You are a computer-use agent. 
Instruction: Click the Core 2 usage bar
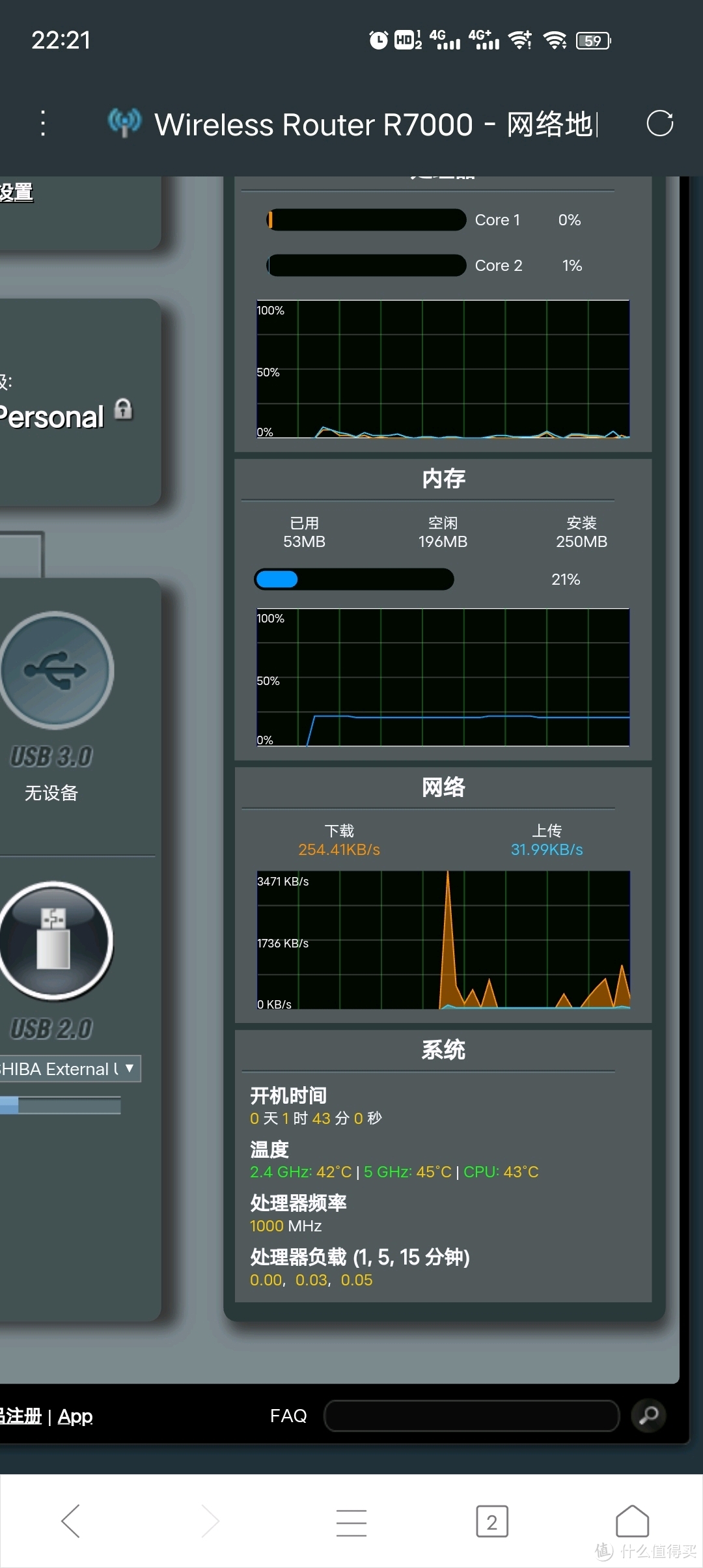point(366,266)
